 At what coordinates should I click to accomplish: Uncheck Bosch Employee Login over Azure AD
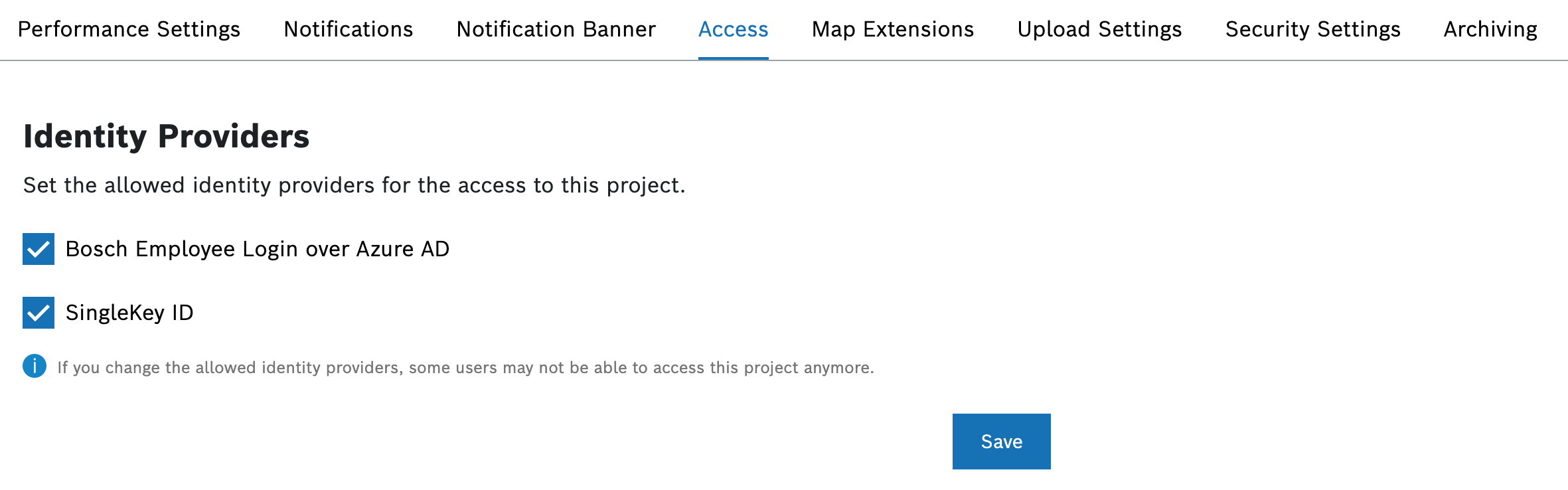tap(39, 249)
